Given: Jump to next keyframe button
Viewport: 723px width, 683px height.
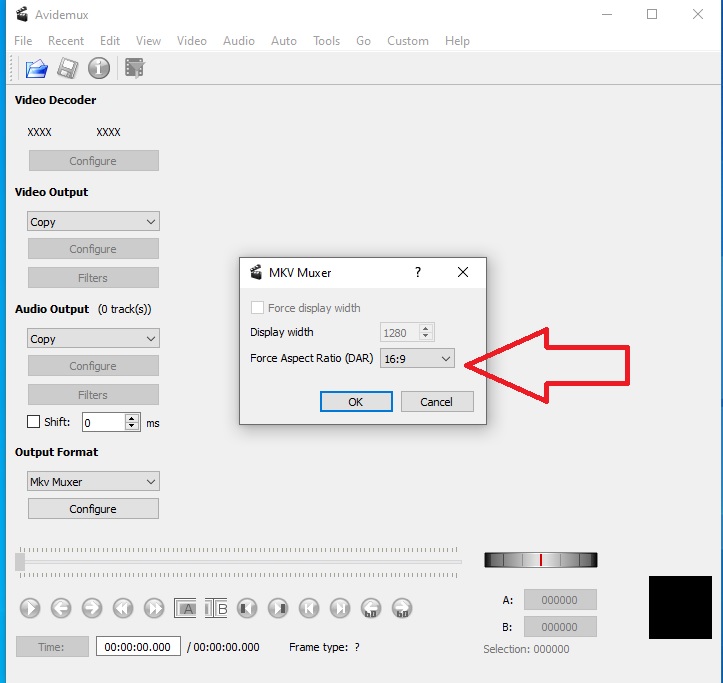Looking at the screenshot, I should coord(154,608).
